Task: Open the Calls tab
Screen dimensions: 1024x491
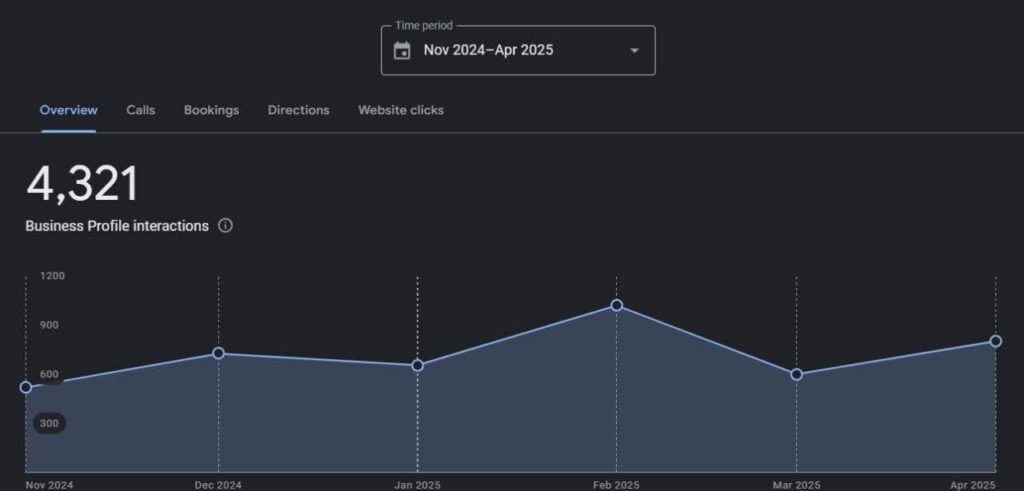Action: (x=140, y=110)
